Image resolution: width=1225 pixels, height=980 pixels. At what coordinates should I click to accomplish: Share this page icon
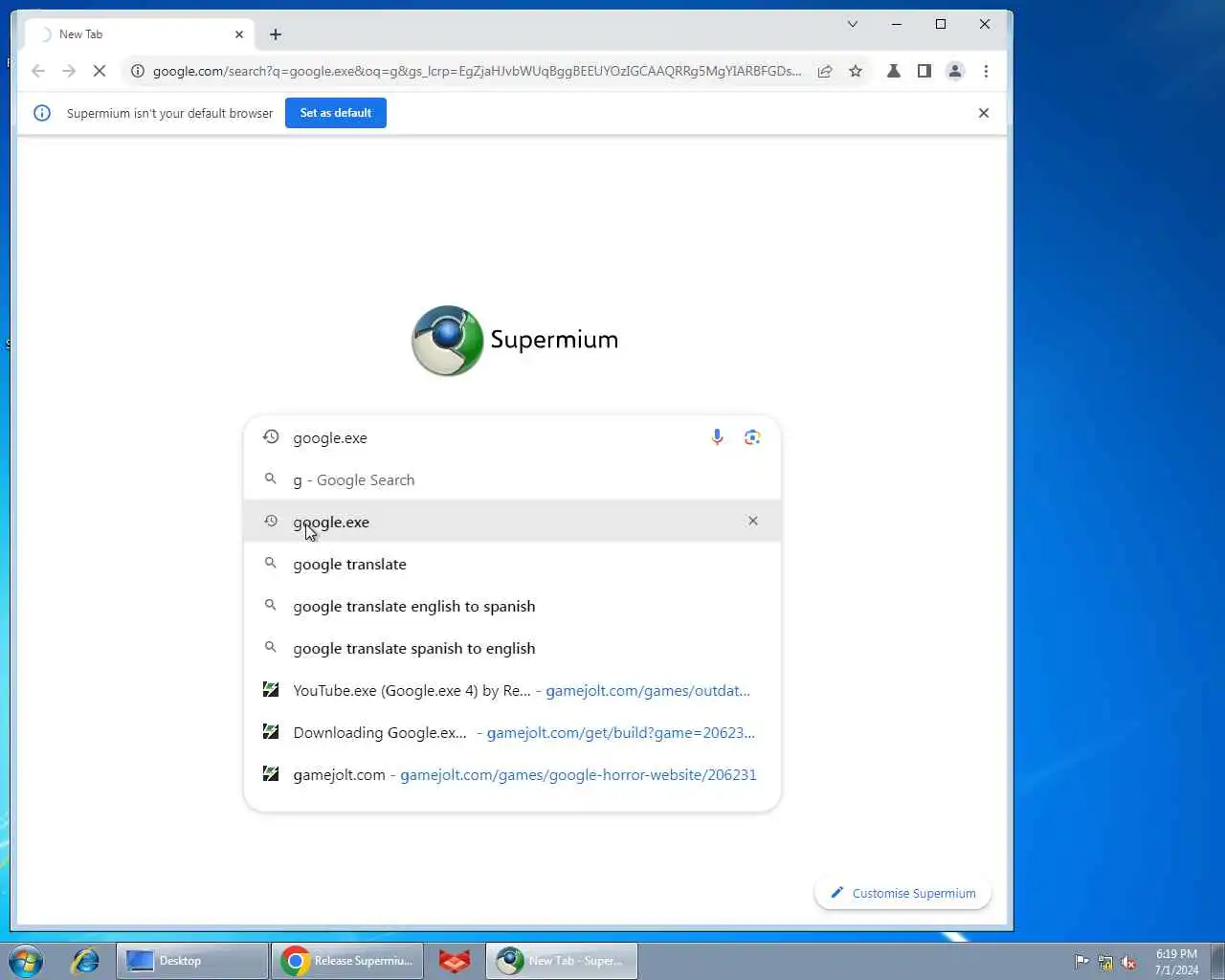pyautogui.click(x=825, y=71)
